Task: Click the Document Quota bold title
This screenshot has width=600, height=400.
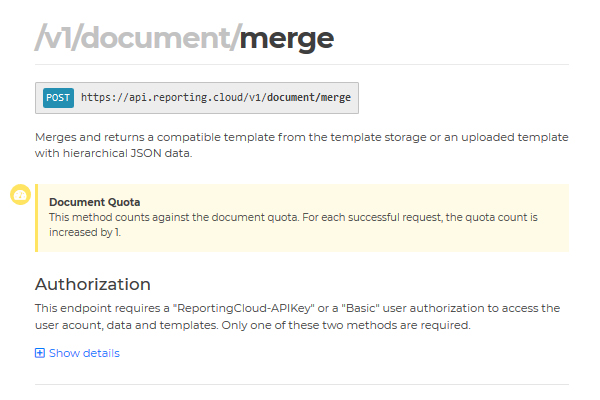Action: coord(95,202)
